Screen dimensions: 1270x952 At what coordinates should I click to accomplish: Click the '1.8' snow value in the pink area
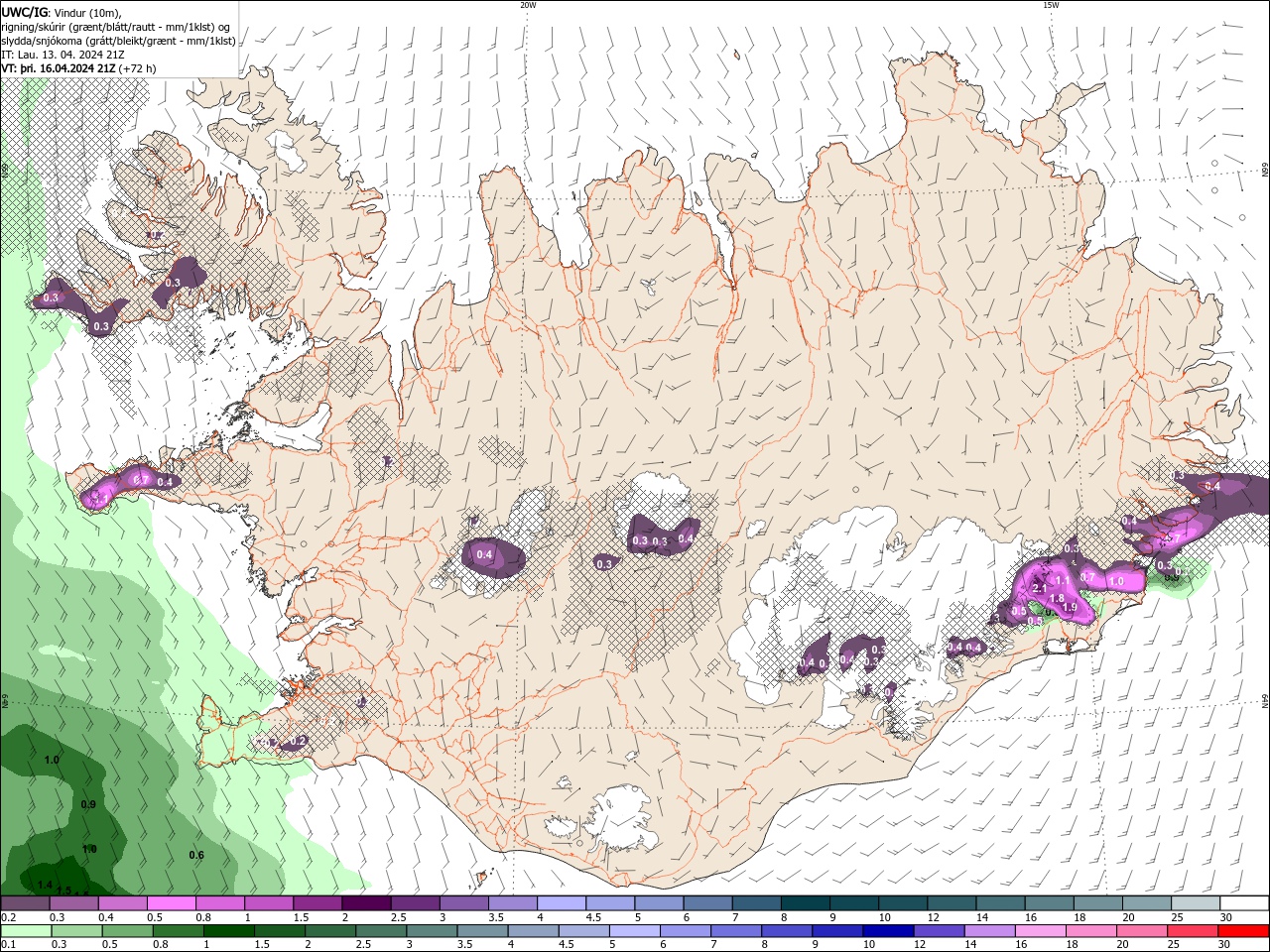(x=1057, y=598)
